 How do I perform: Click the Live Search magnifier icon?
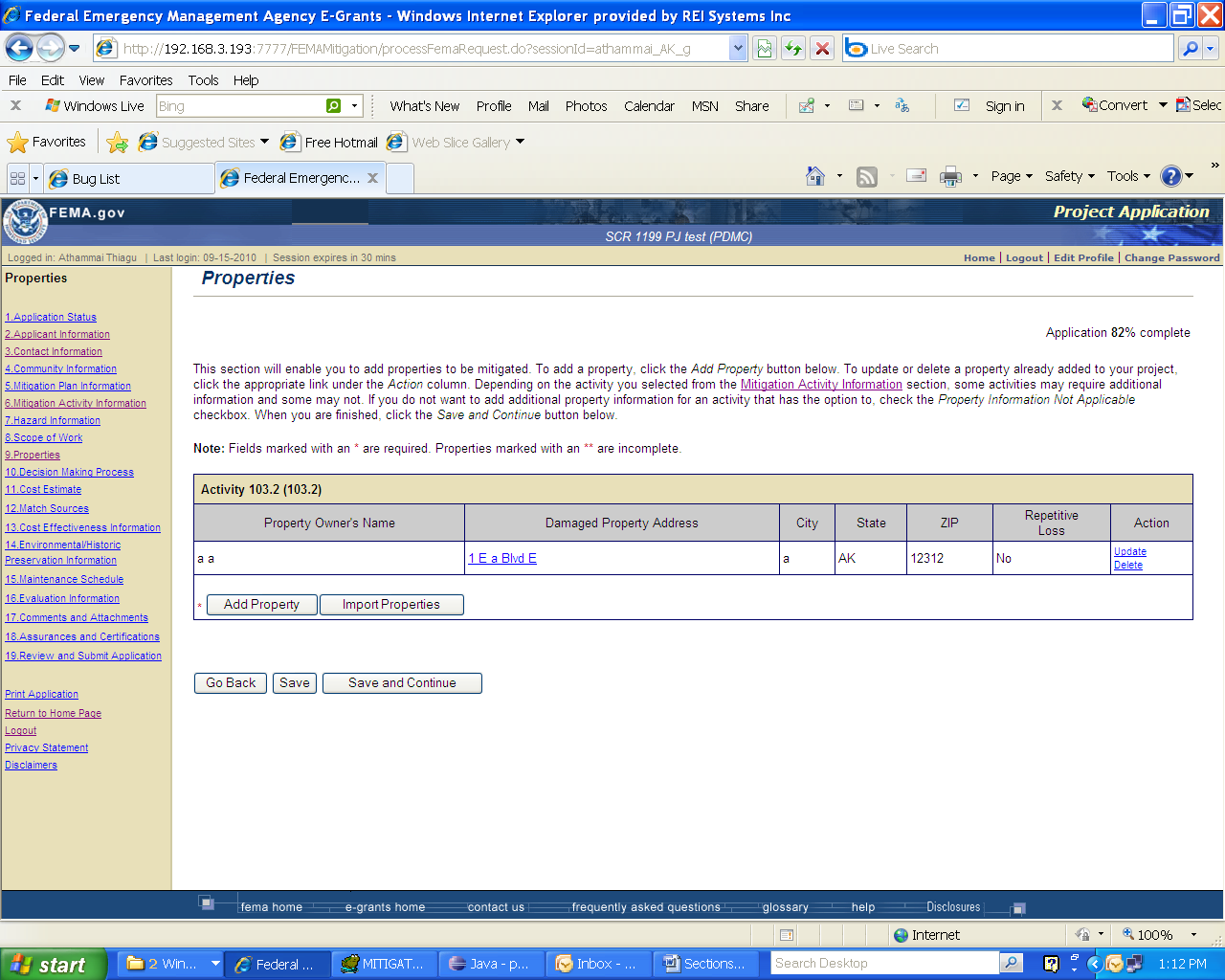(x=1190, y=48)
